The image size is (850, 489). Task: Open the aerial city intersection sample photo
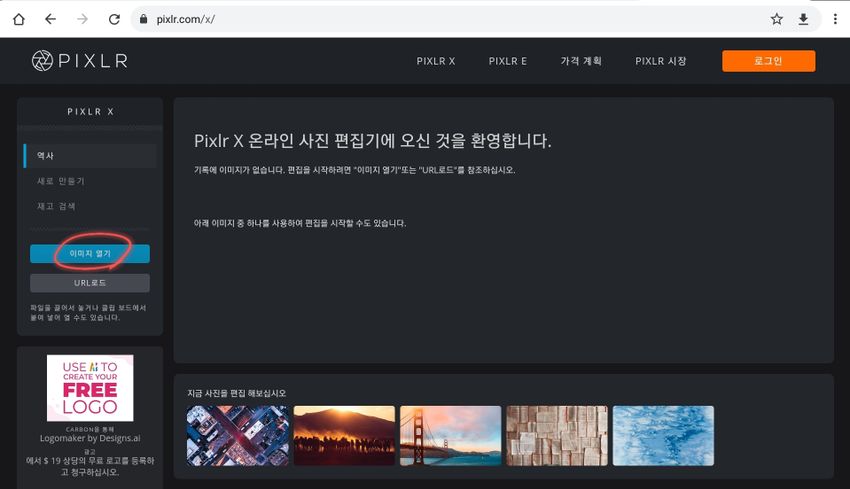coord(237,436)
